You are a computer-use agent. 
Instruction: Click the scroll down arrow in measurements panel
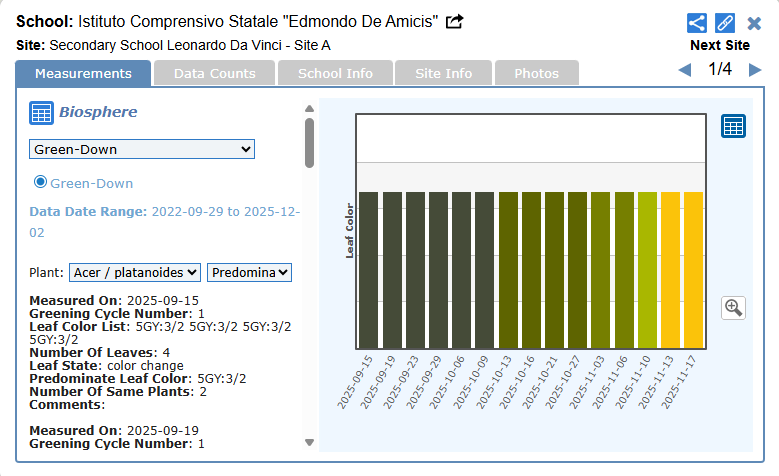[x=309, y=442]
